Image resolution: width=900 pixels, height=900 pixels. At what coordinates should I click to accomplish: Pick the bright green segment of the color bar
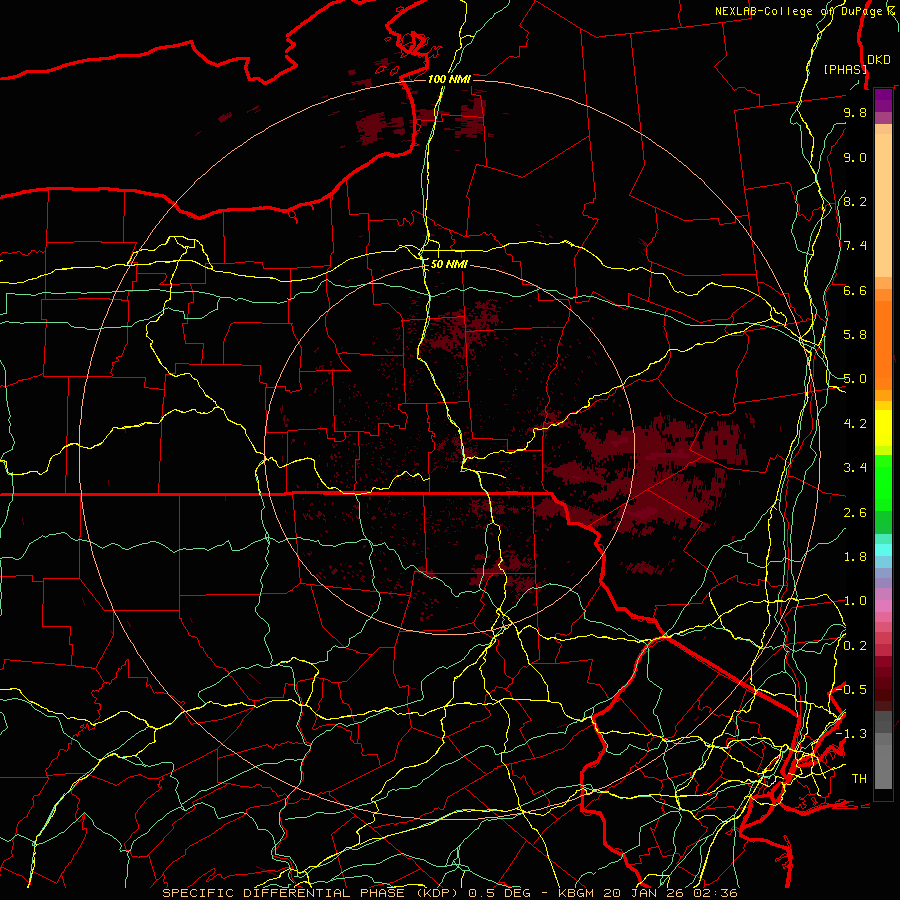click(x=883, y=482)
